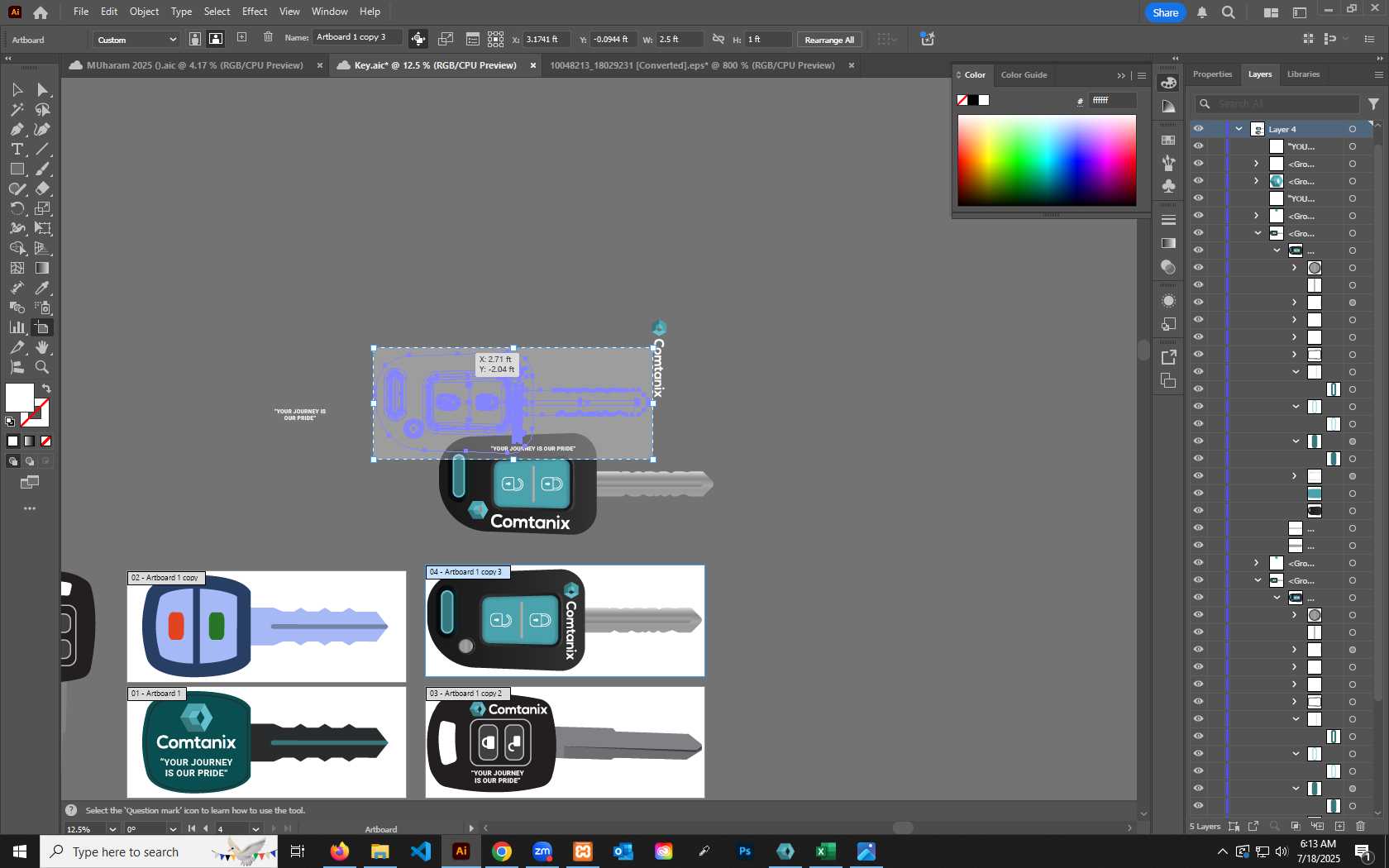Image resolution: width=1389 pixels, height=868 pixels.
Task: Swap fill and stroke colors
Action: point(46,389)
